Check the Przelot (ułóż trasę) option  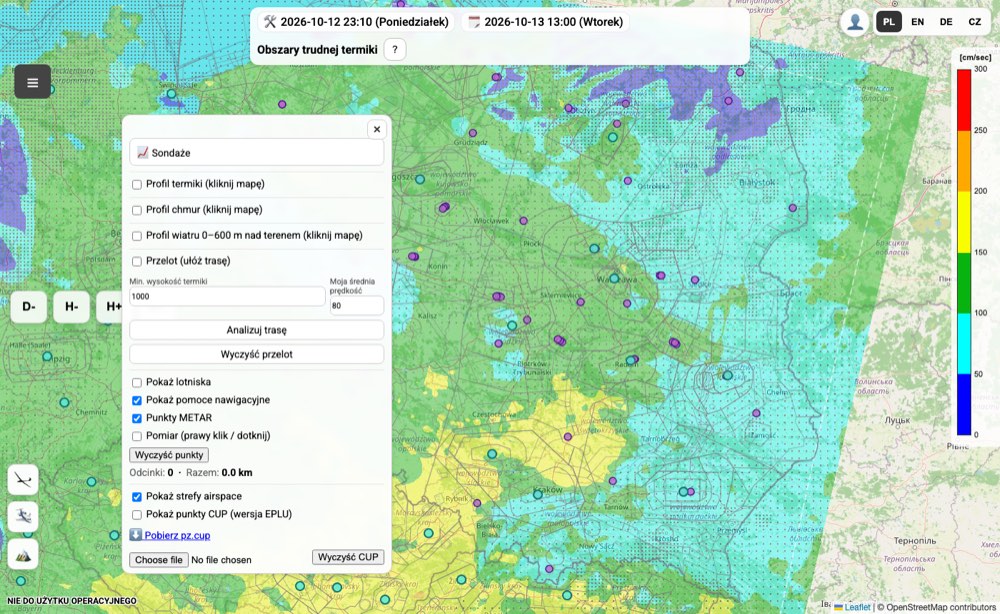point(136,261)
